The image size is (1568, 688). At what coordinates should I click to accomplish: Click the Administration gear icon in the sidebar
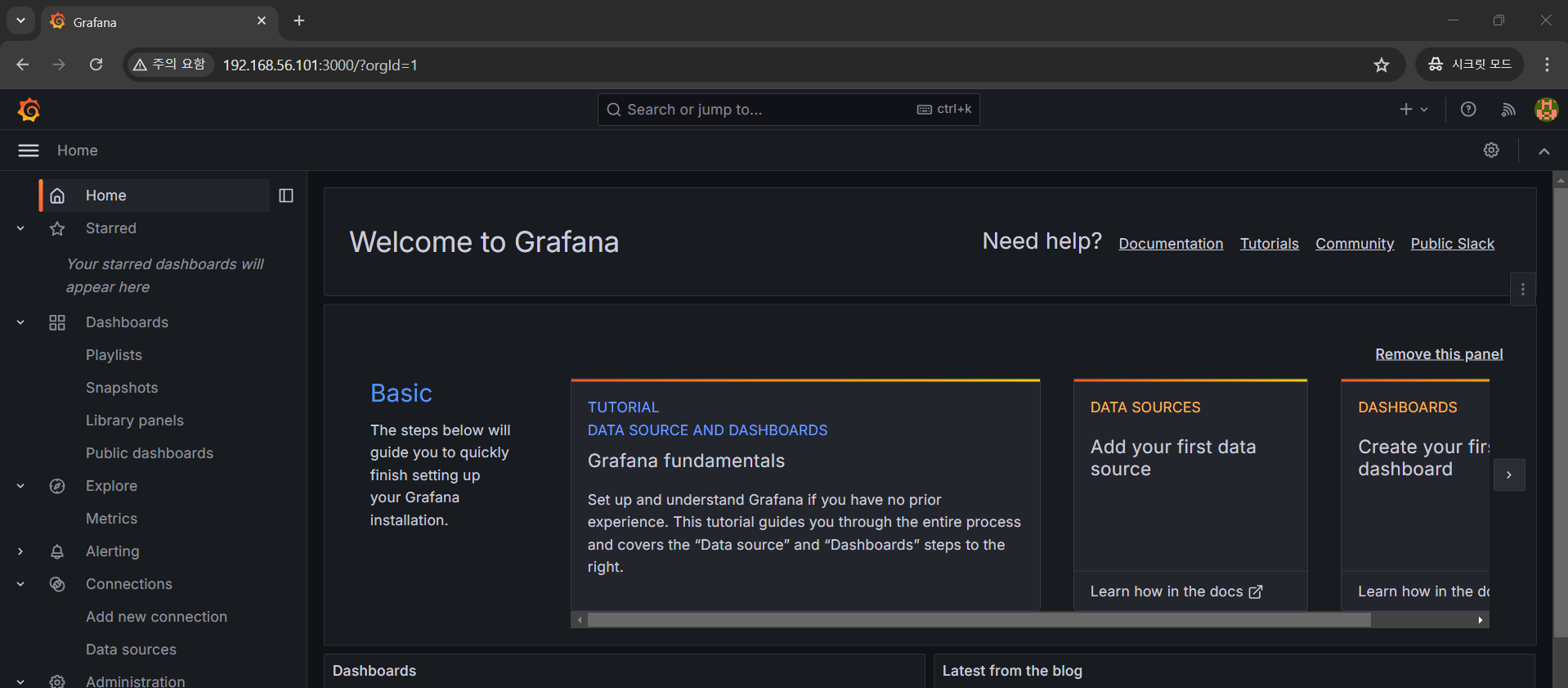pos(57,681)
